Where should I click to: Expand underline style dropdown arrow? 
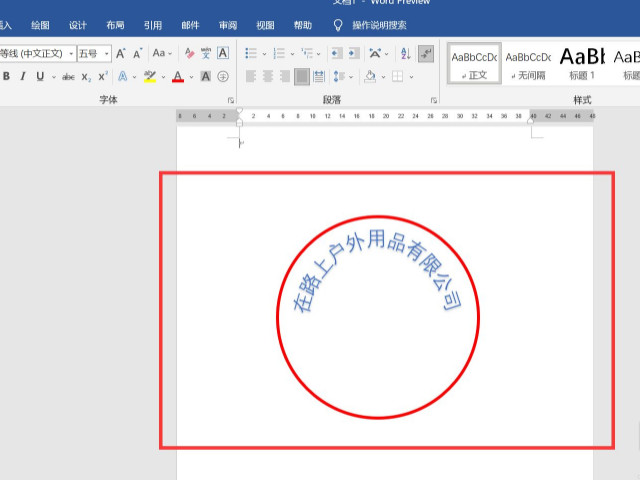(53, 77)
